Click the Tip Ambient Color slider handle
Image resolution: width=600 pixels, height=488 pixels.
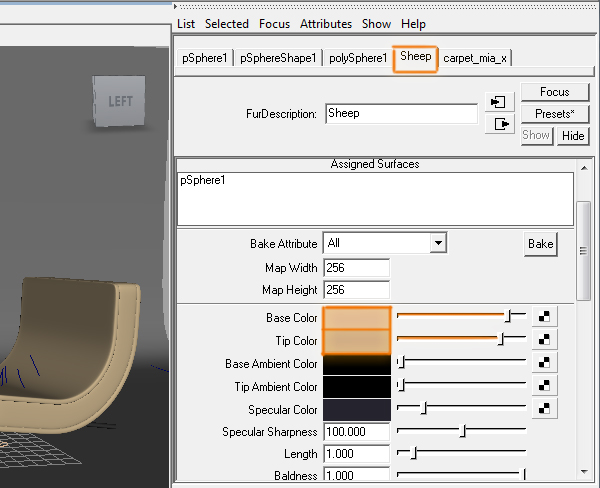(401, 385)
